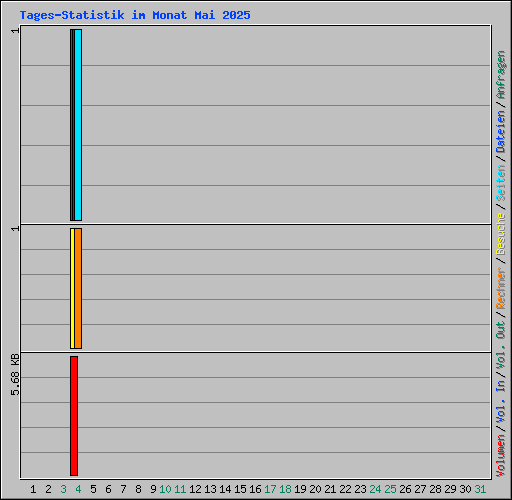Click the 'Dateien' legend label
Image resolution: width=512 pixels, height=500 pixels.
(501, 131)
